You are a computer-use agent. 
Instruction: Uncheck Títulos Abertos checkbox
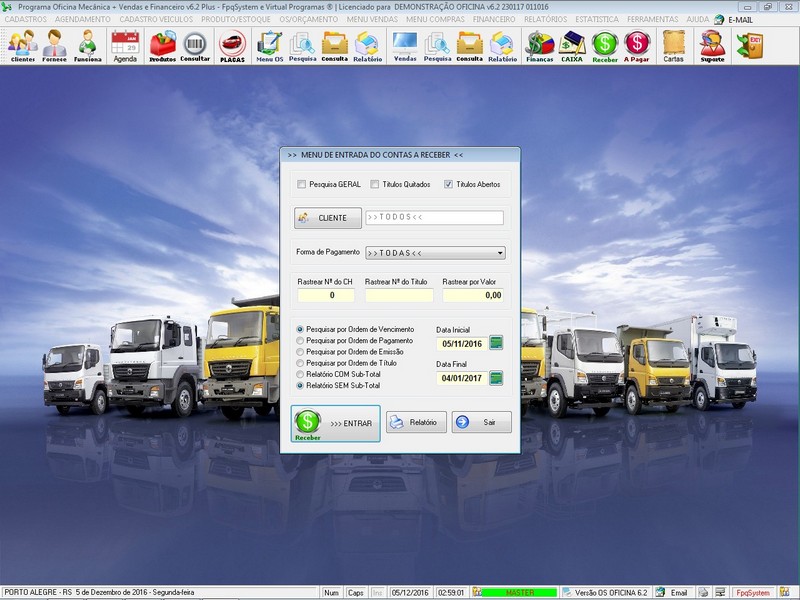point(448,184)
